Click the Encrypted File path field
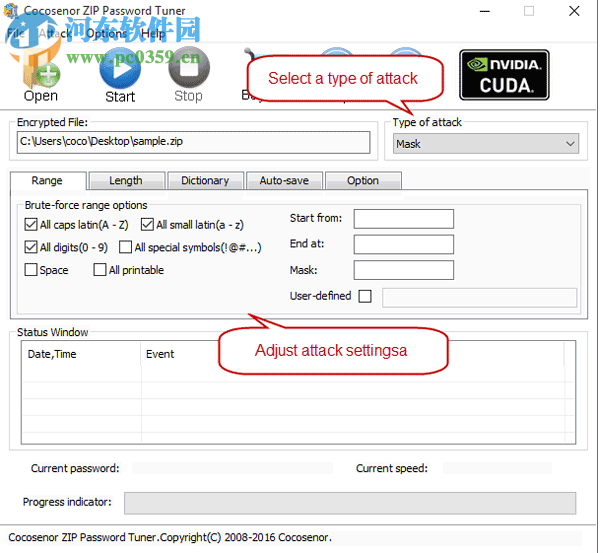Viewport: 603px width, 553px height. coord(193,142)
